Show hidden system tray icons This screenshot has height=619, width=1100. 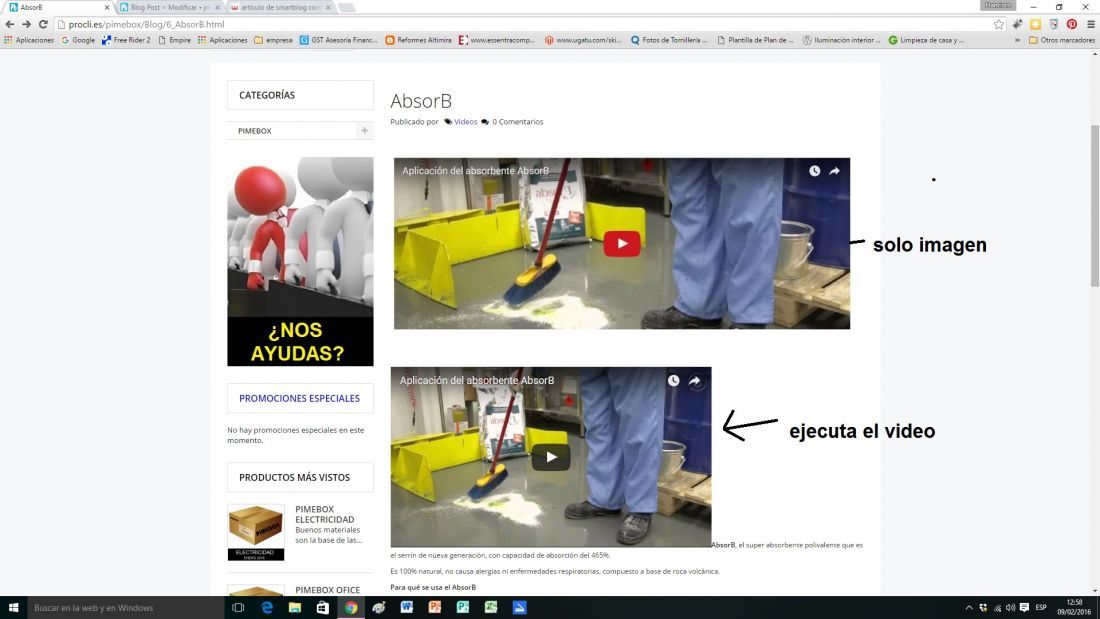tap(969, 608)
